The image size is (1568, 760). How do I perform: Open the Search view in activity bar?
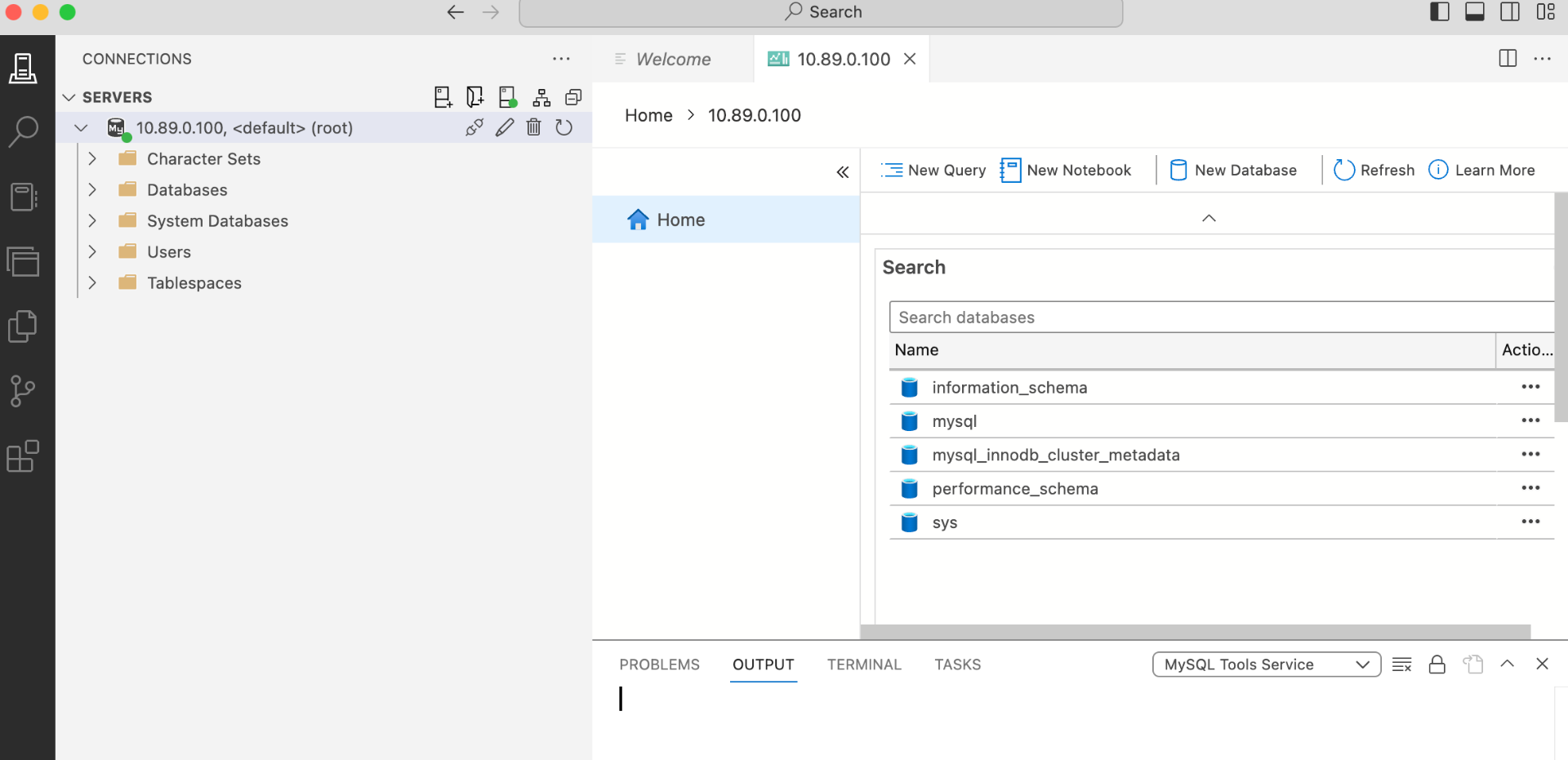tap(23, 131)
